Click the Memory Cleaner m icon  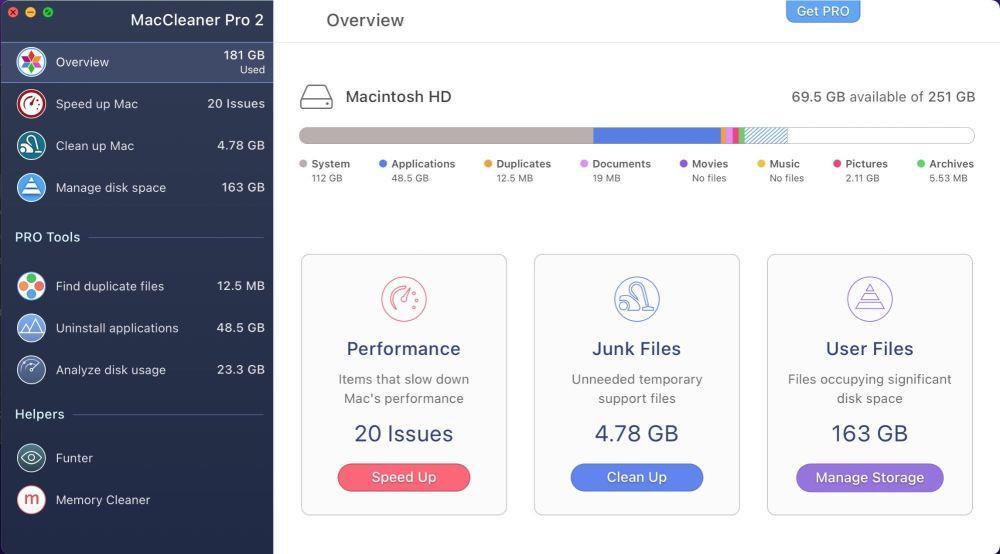pyautogui.click(x=31, y=500)
